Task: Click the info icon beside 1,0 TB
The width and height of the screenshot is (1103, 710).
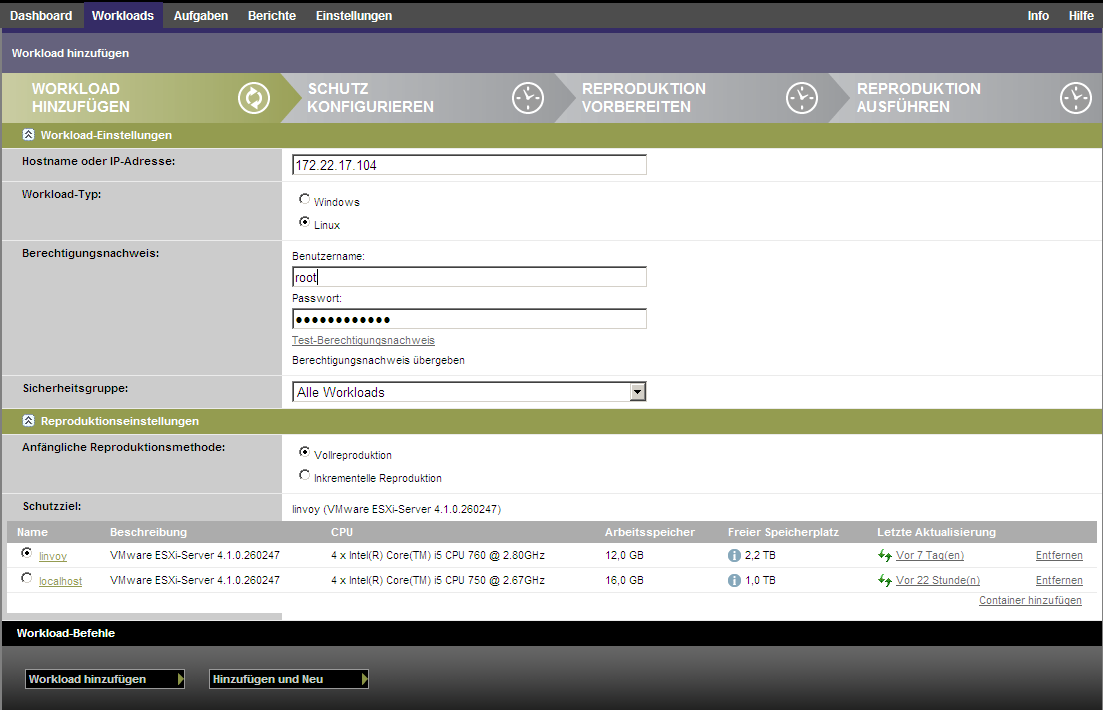Action: pos(735,580)
